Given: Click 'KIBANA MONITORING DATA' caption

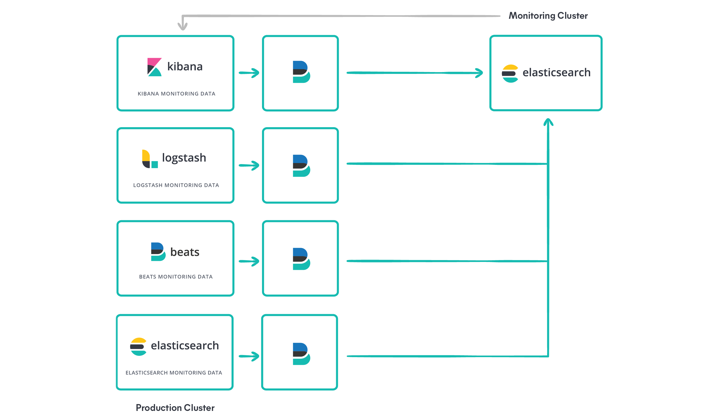Looking at the screenshot, I should 176,94.
